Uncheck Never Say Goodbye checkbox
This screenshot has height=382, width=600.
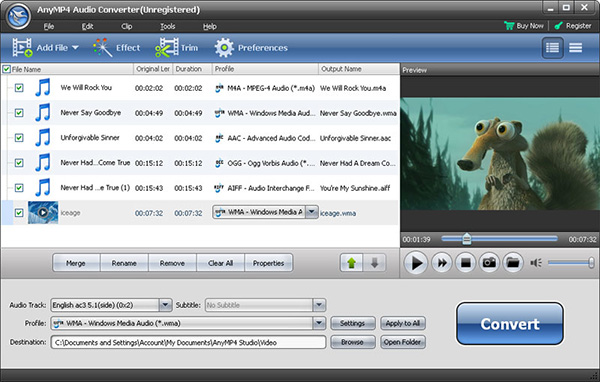[19, 113]
